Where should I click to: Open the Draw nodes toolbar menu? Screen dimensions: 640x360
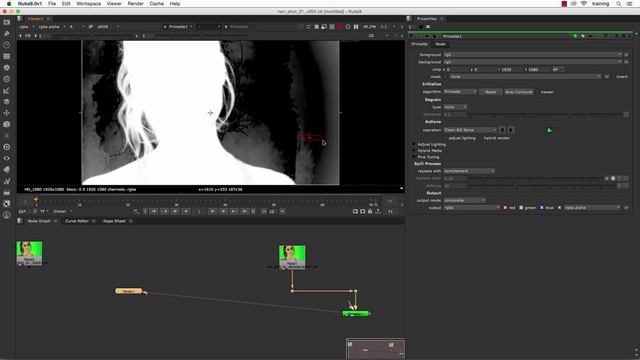[x=7, y=33]
